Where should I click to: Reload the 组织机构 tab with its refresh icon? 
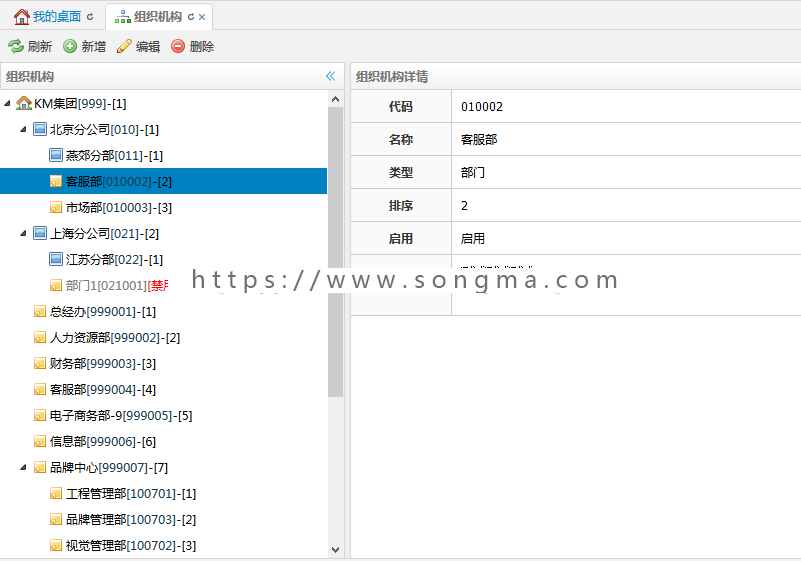coord(191,17)
